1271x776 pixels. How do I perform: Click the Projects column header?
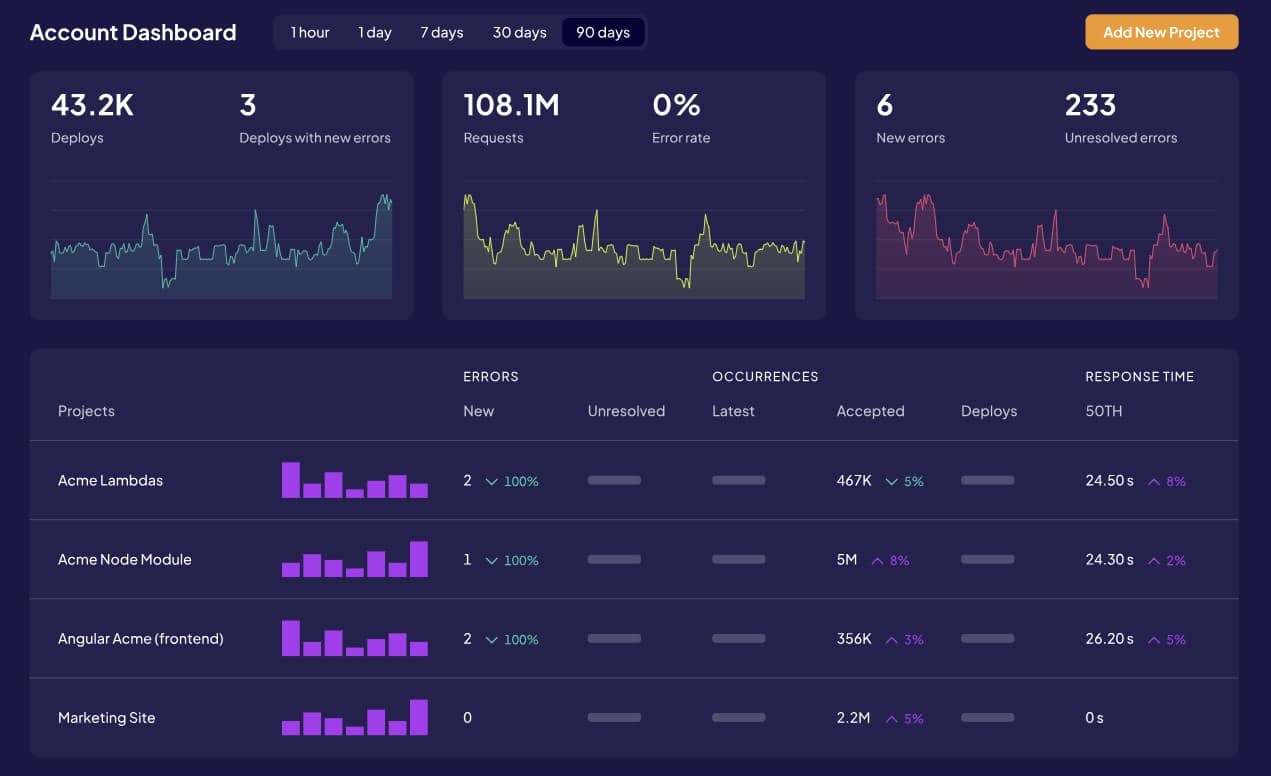tap(86, 411)
